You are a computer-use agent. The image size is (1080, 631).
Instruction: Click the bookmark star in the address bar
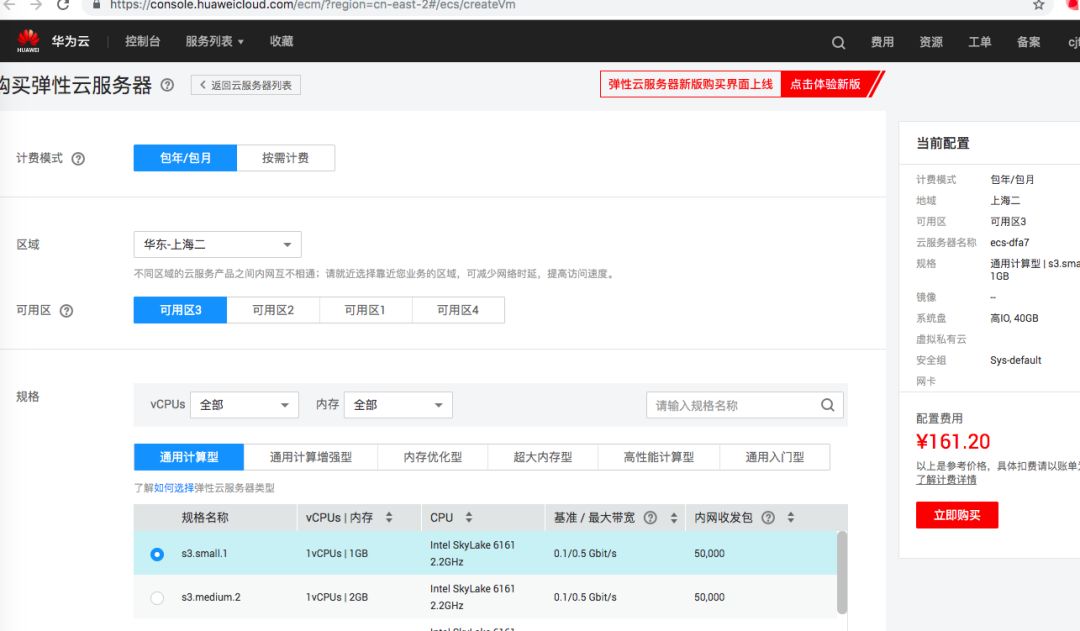click(1038, 7)
